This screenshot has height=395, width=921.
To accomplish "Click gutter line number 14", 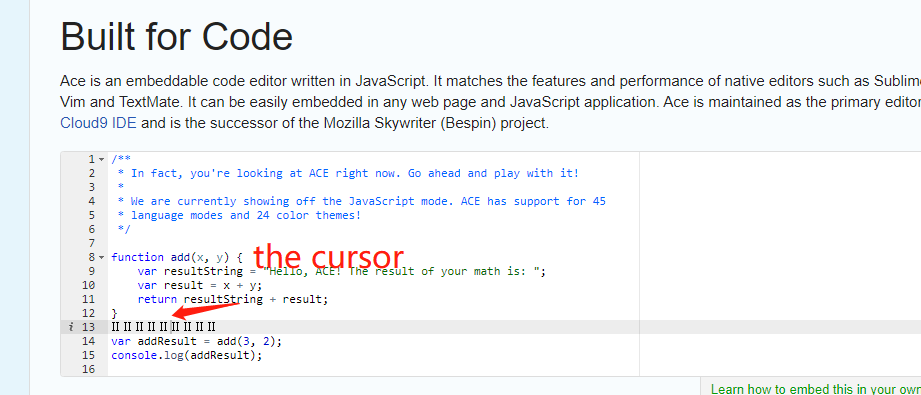I will point(88,341).
